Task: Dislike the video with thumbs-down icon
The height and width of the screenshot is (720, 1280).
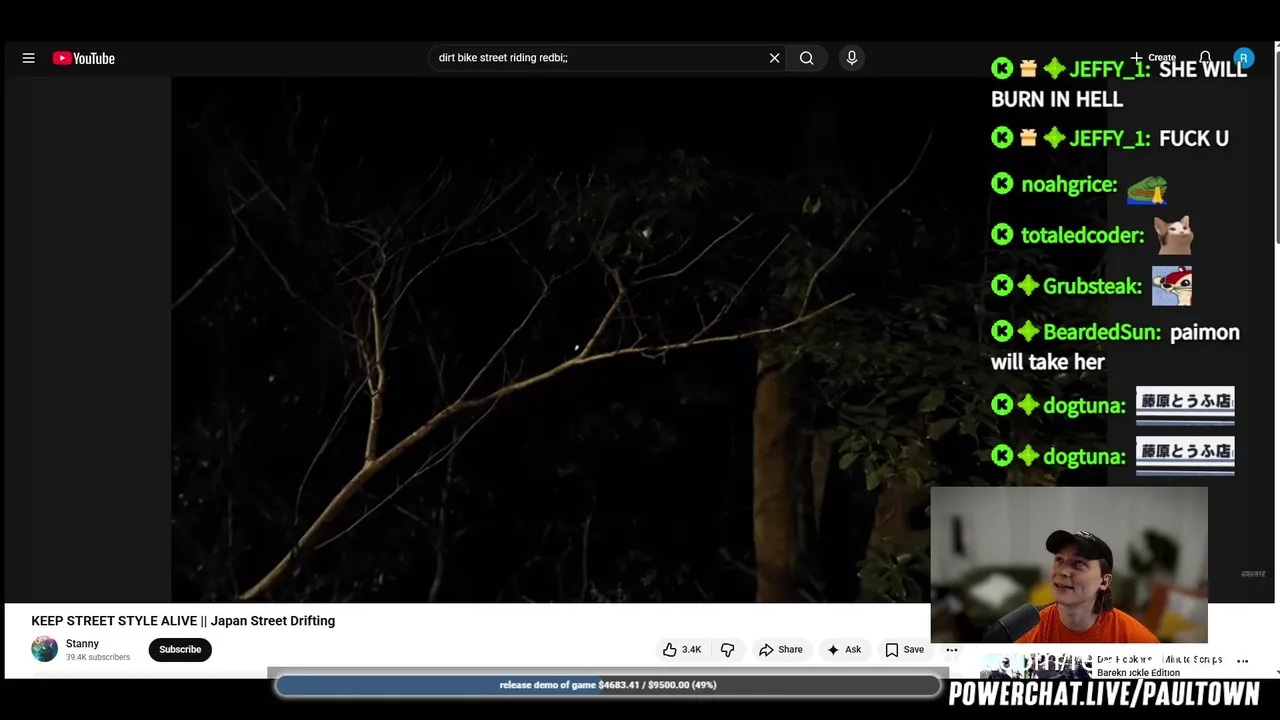Action: tap(727, 649)
